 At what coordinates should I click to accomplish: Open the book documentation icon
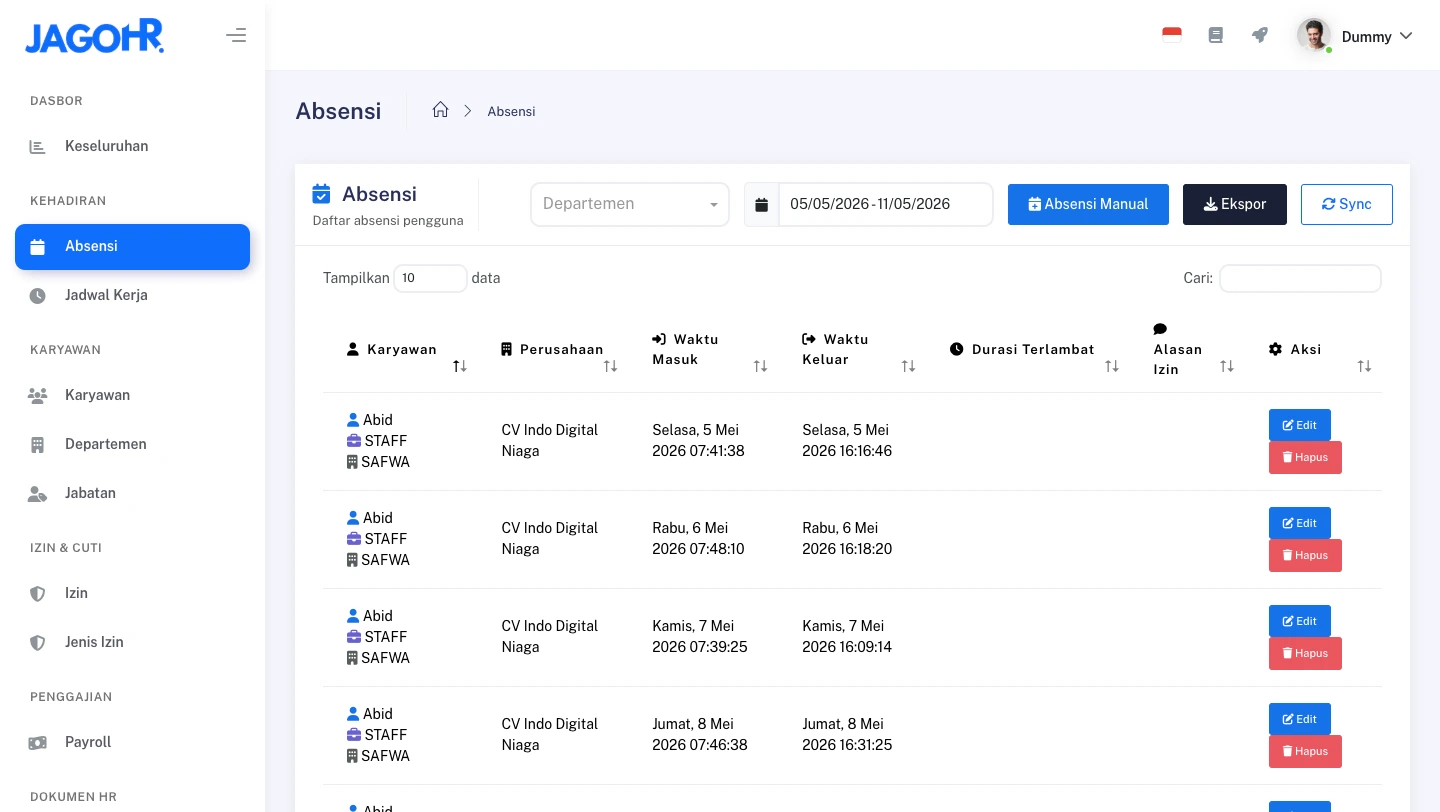point(1216,35)
